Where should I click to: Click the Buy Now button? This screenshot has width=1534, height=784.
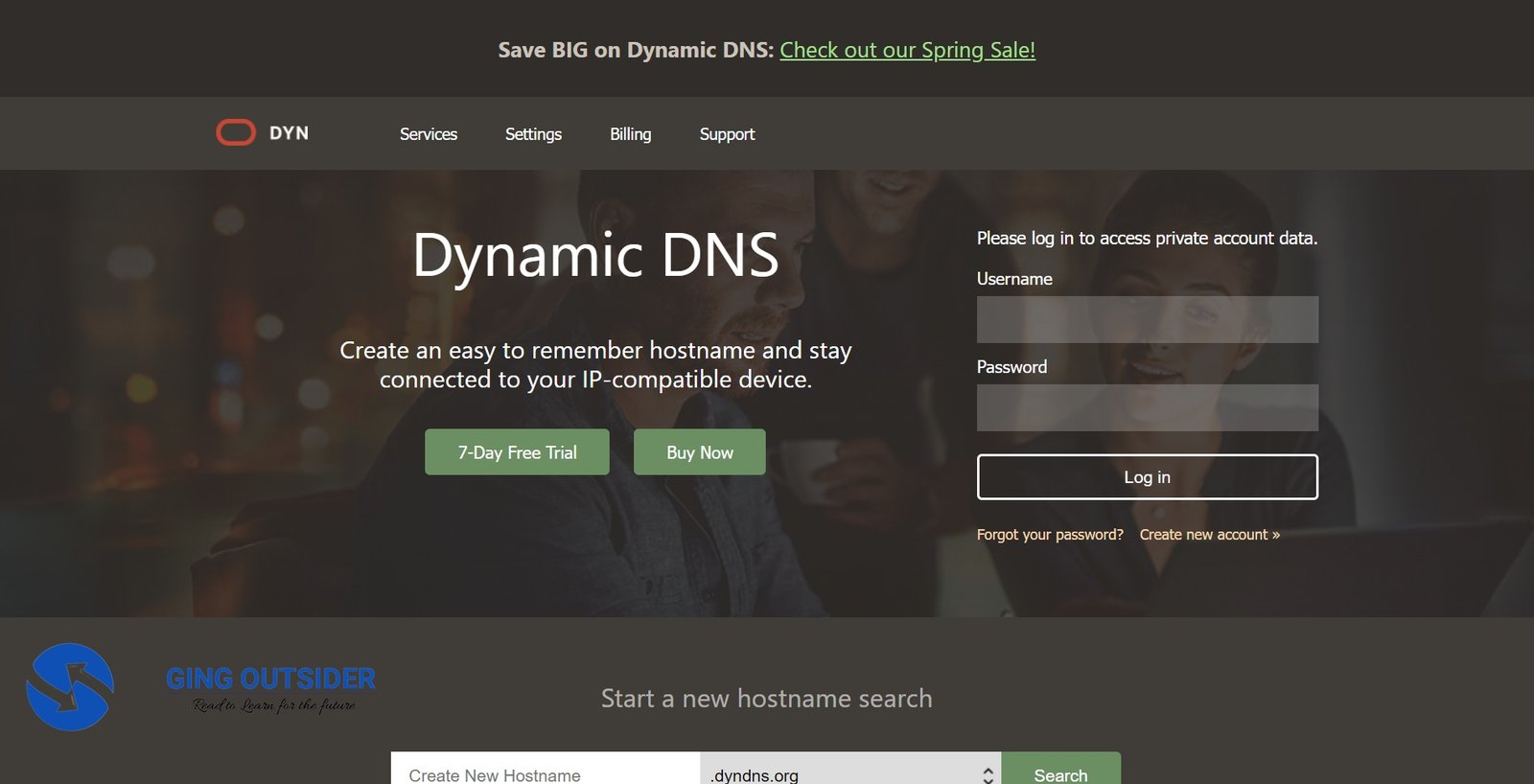(700, 451)
